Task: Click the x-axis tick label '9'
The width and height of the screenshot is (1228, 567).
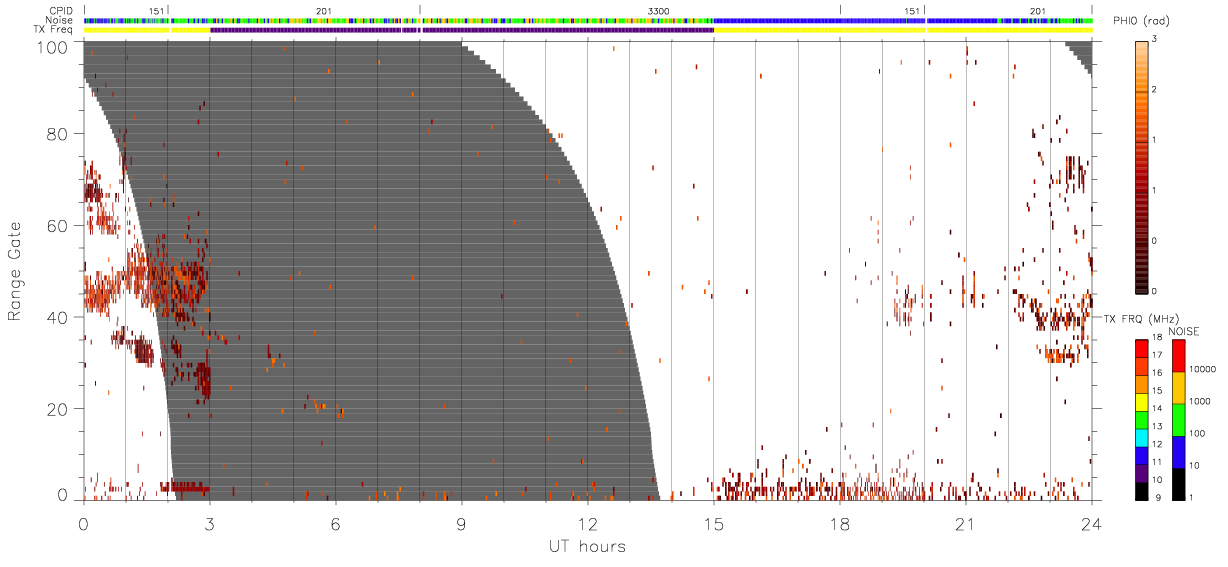Action: coord(461,523)
